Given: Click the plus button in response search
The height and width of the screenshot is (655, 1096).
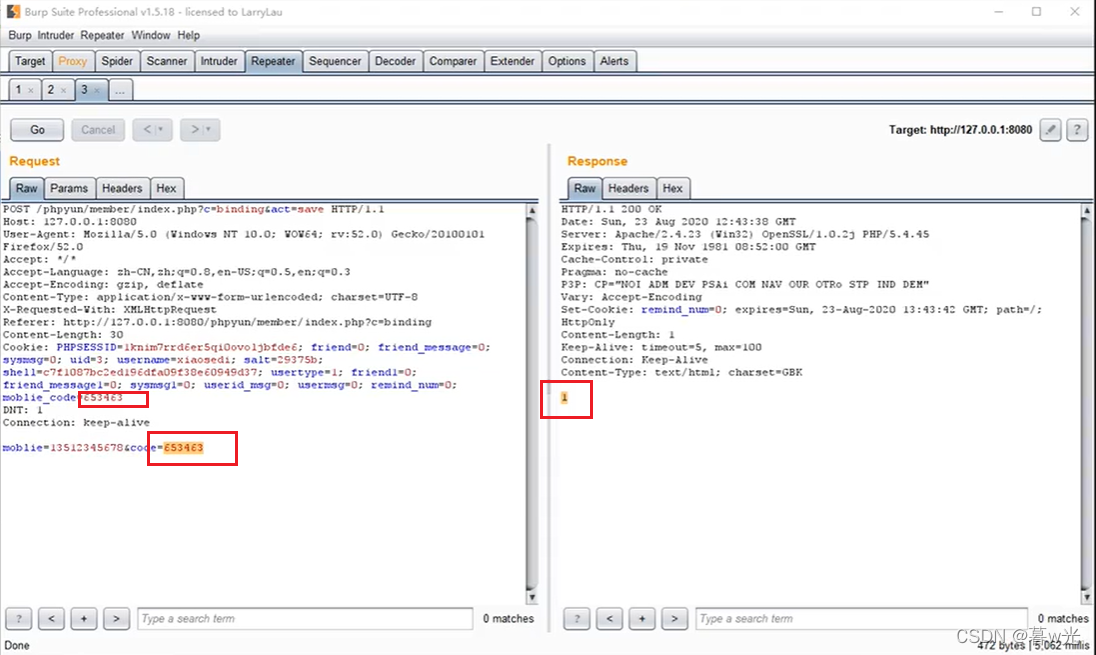Looking at the screenshot, I should (642, 619).
